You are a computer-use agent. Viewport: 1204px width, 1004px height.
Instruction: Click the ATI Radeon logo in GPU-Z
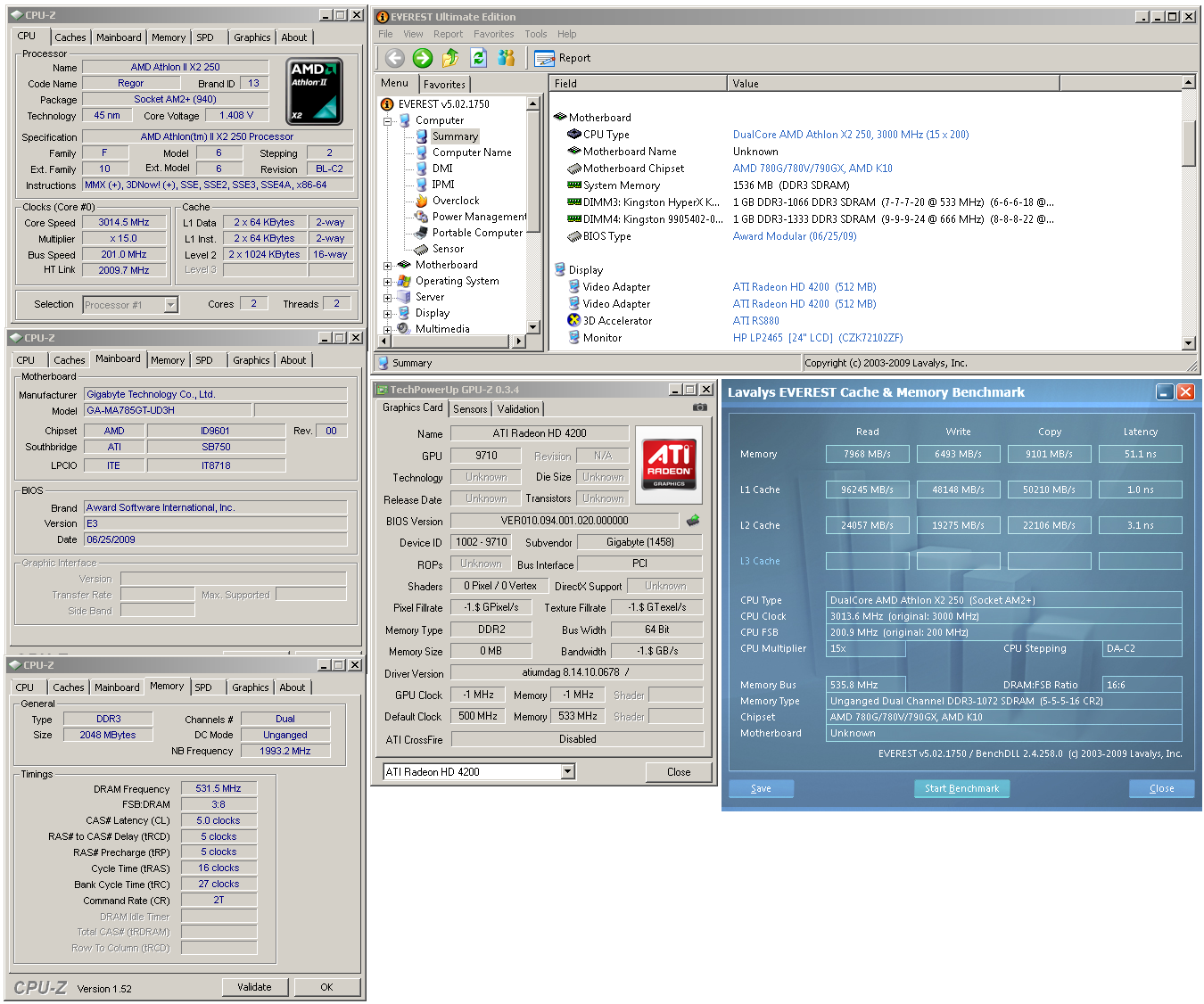[x=669, y=465]
